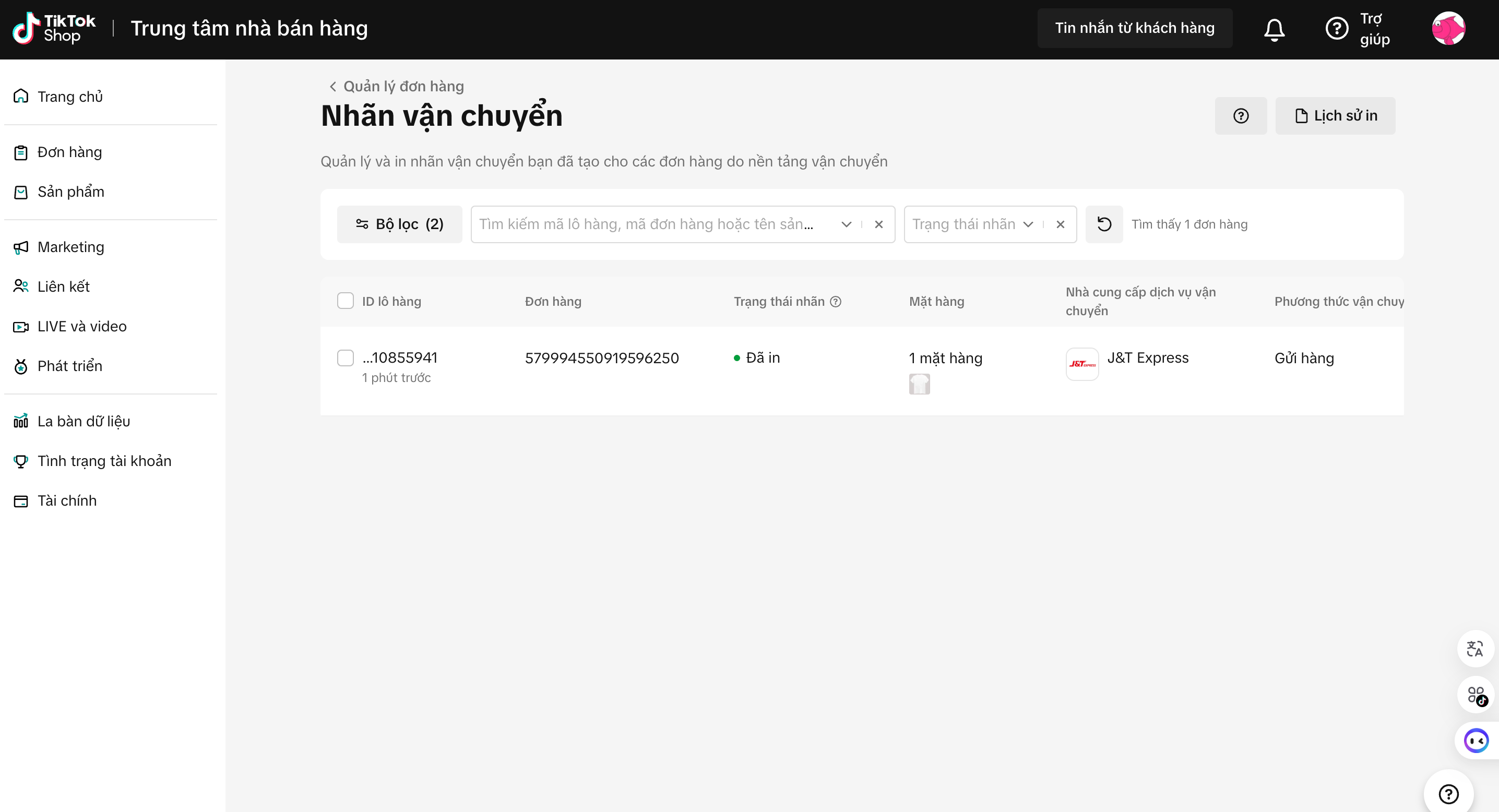The width and height of the screenshot is (1499, 812).
Task: Click the help question icon next to Lịch sử in
Action: [1241, 116]
